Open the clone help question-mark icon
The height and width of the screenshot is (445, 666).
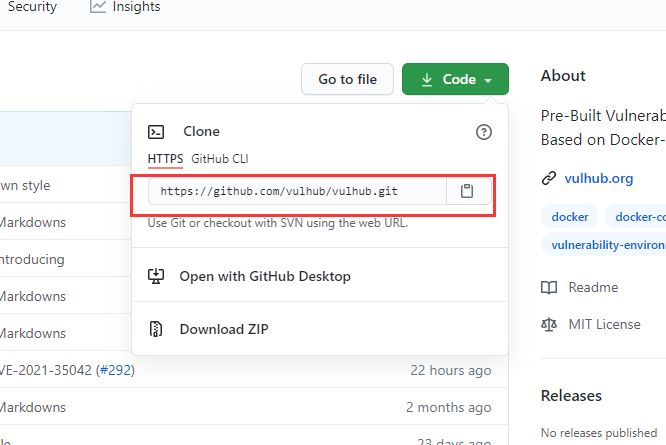(484, 132)
